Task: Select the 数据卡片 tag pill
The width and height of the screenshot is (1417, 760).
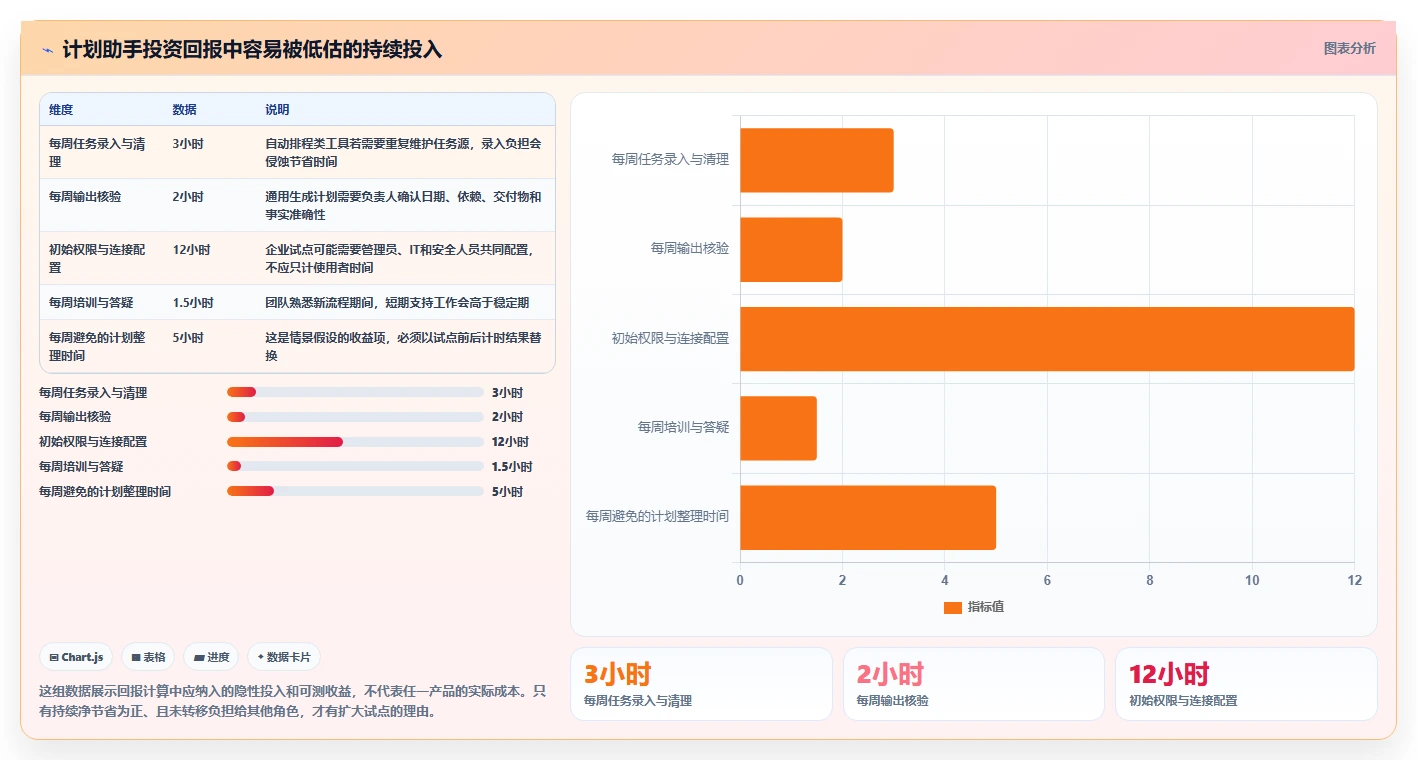Action: pyautogui.click(x=284, y=657)
